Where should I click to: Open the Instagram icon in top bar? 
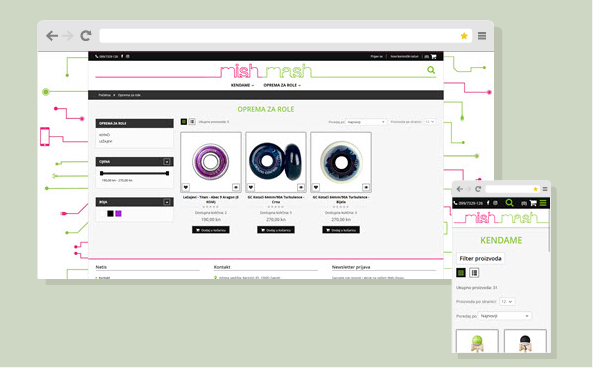(128, 56)
